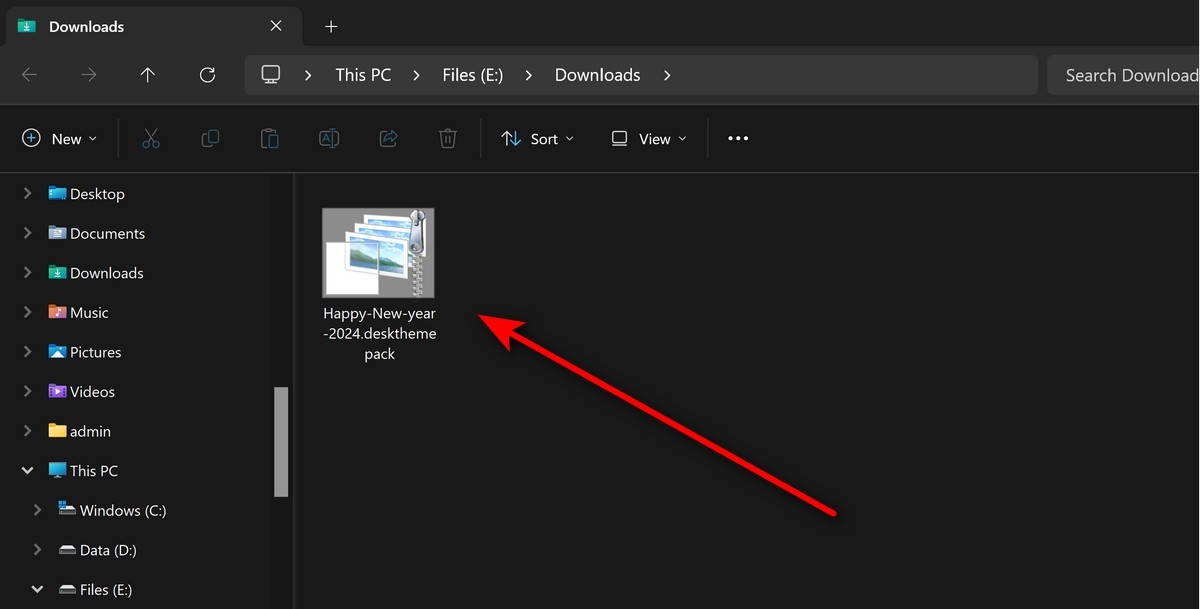Click the Cut scissors icon
This screenshot has width=1200, height=609.
pyautogui.click(x=151, y=139)
